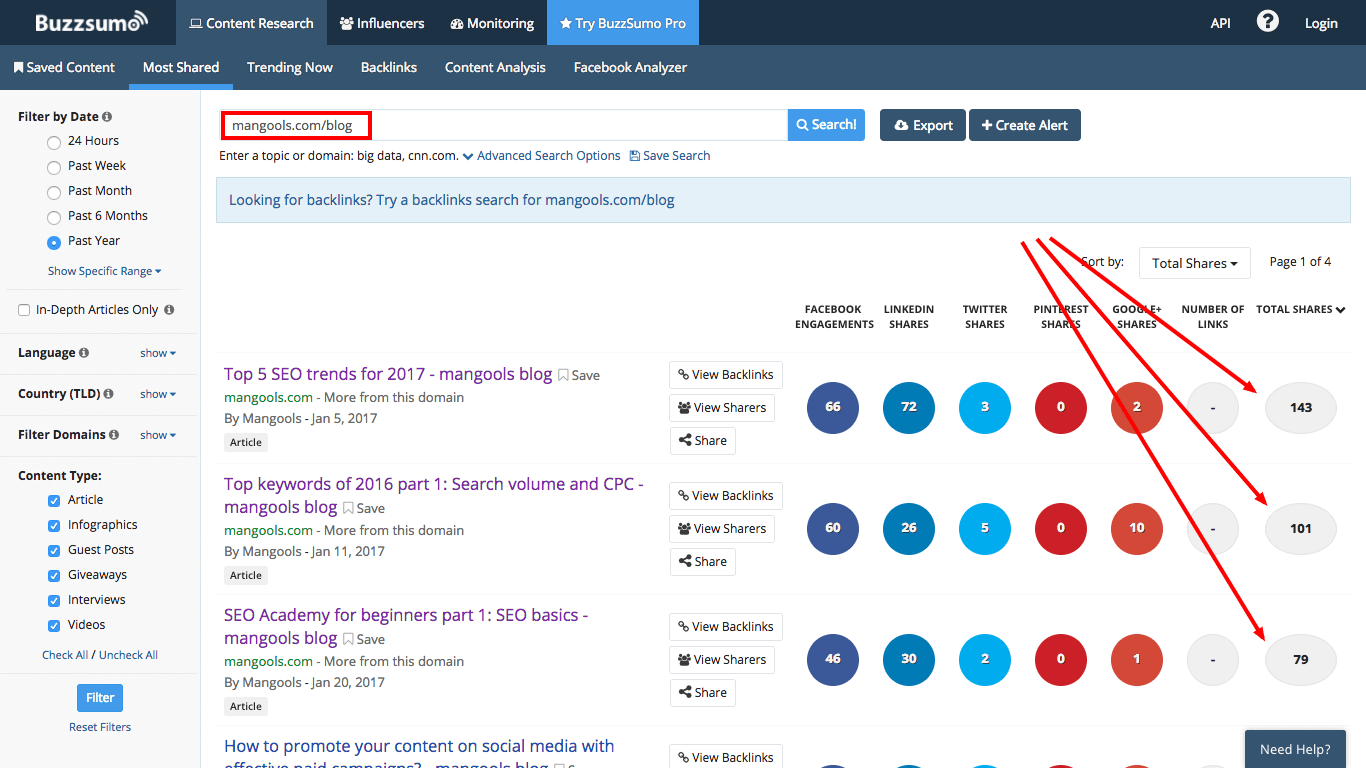Switch to the Content Analysis tab

[x=495, y=67]
